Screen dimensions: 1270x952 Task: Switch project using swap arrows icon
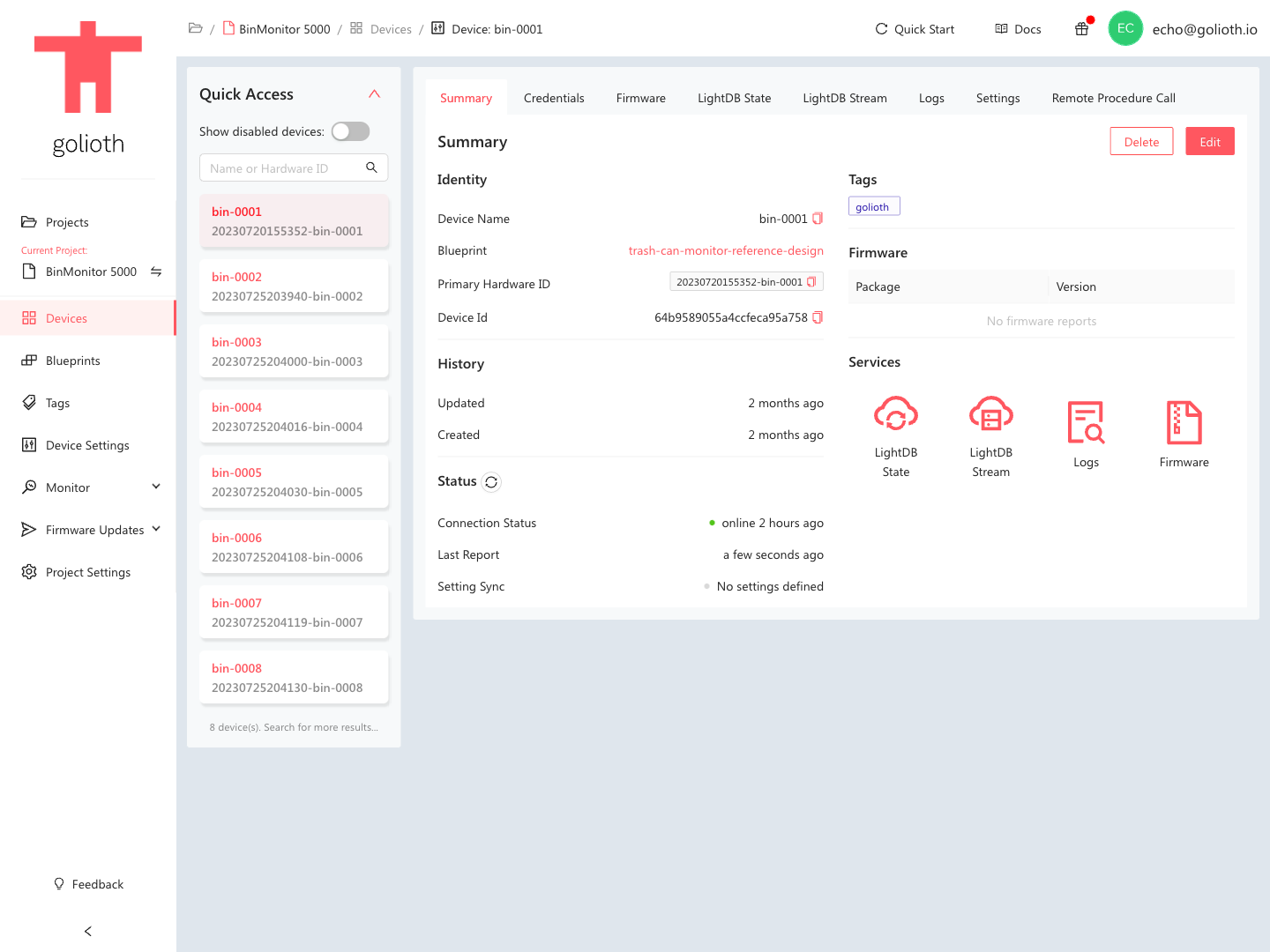coord(156,271)
